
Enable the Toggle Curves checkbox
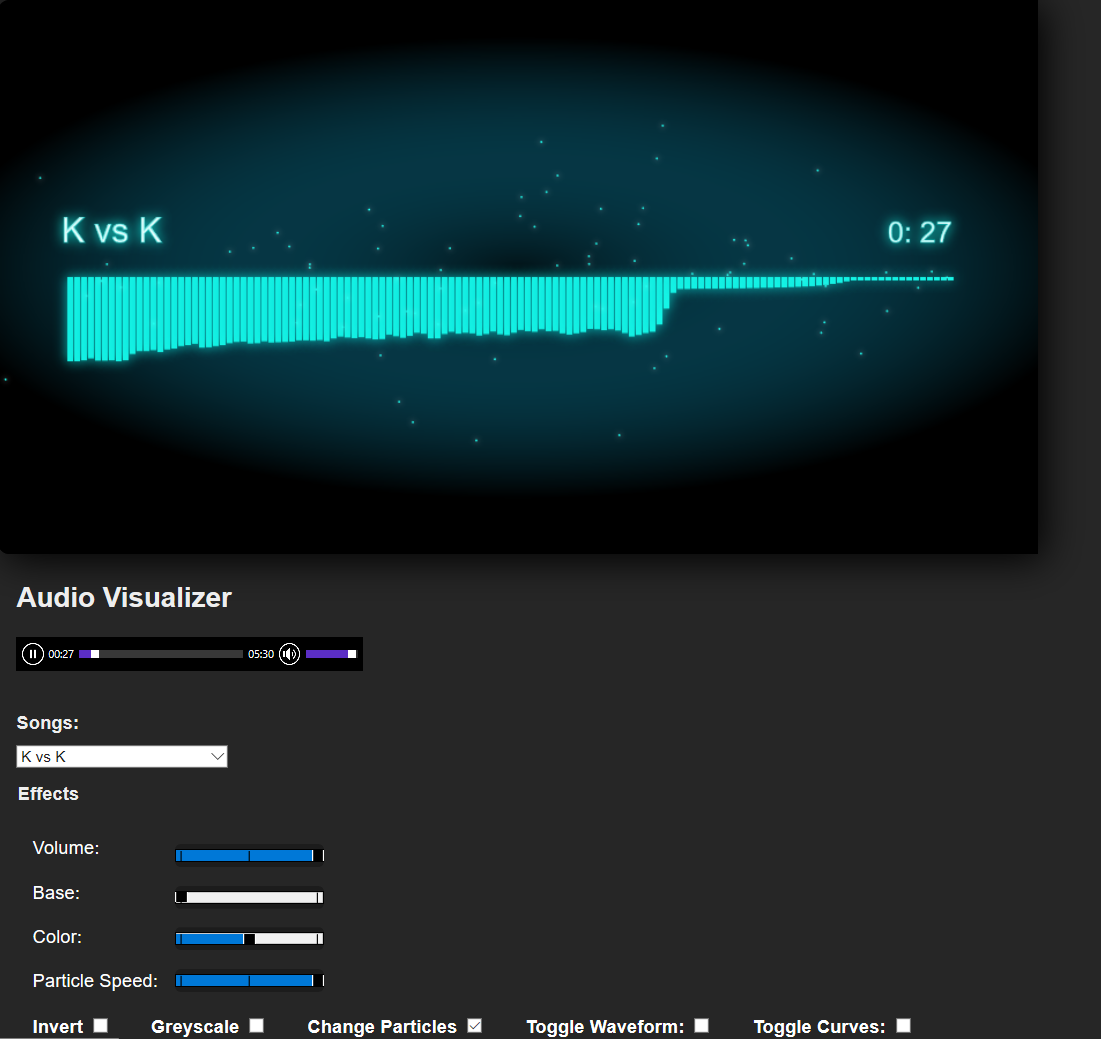pos(904,1025)
